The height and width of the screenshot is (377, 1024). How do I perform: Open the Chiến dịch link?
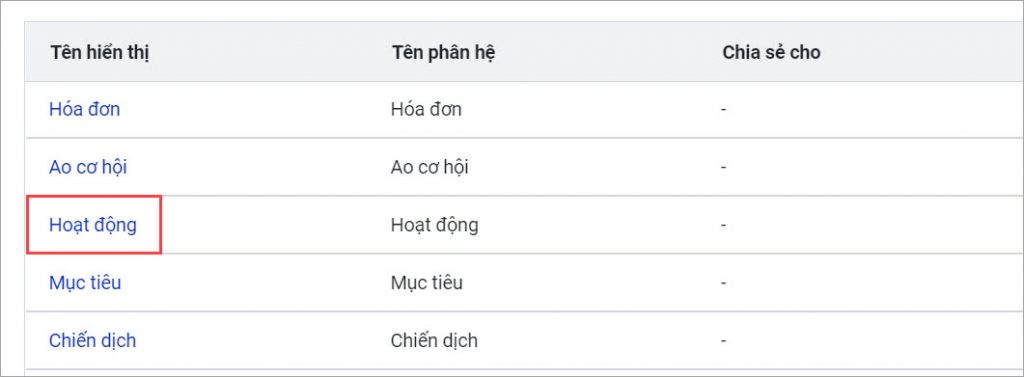pyautogui.click(x=92, y=340)
